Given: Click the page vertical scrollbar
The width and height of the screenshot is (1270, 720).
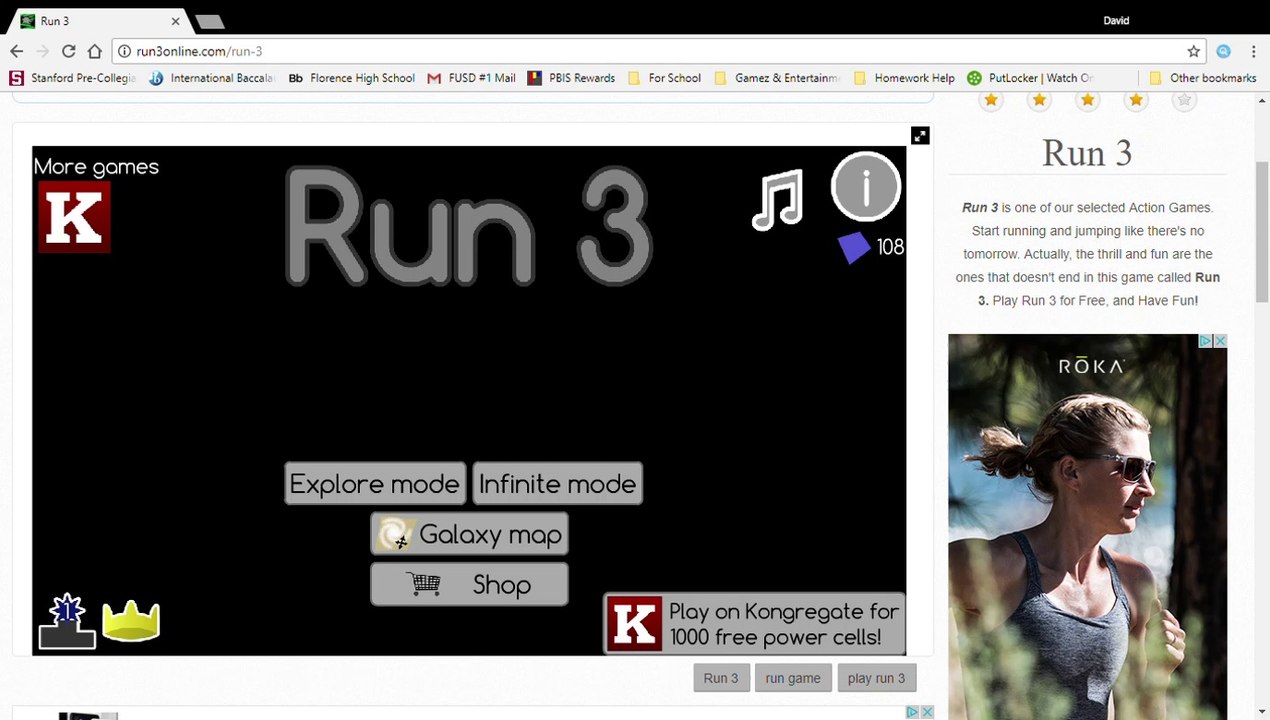Looking at the screenshot, I should (x=1262, y=230).
